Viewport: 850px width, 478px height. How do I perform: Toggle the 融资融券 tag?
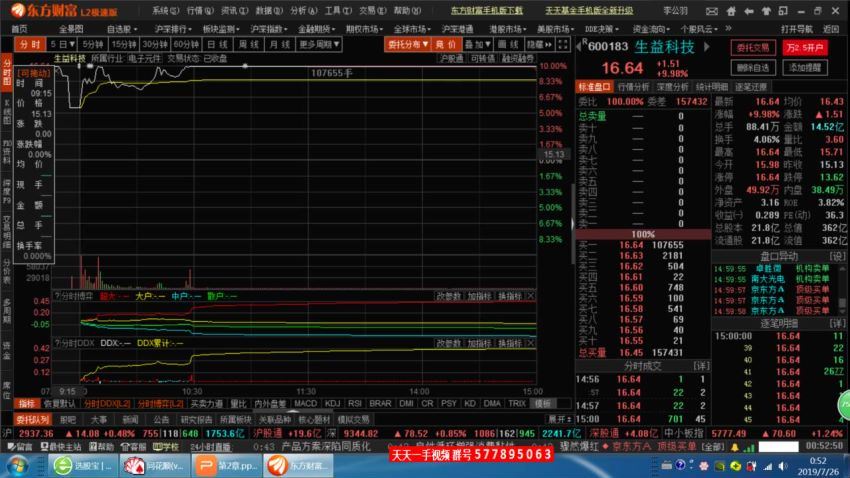coord(518,58)
